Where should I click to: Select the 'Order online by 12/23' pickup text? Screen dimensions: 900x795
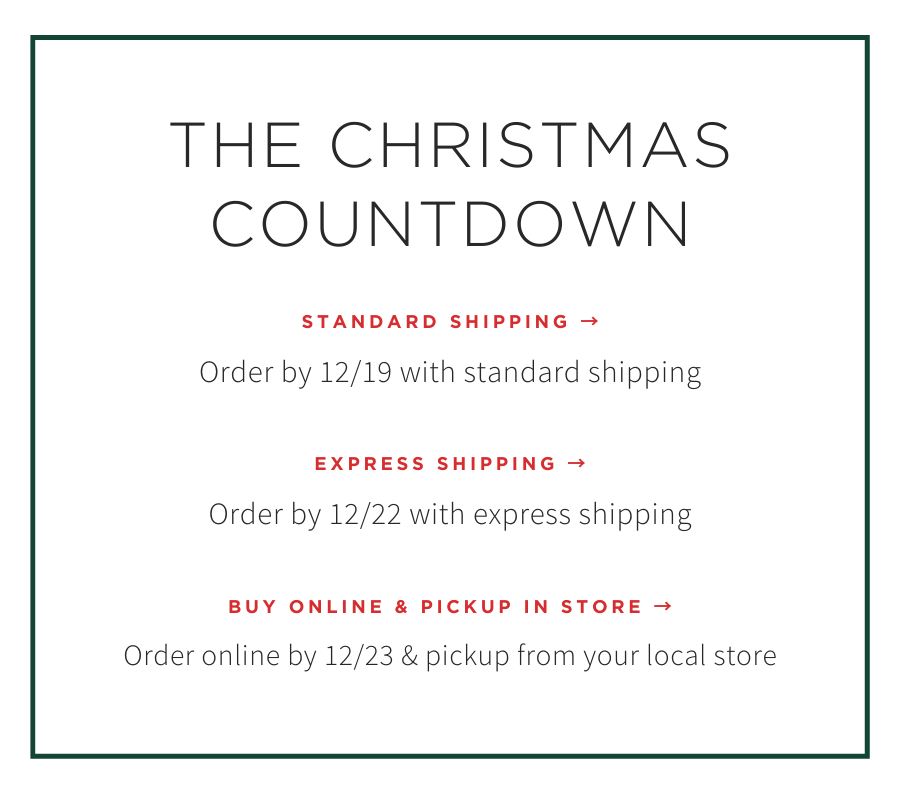click(x=450, y=657)
